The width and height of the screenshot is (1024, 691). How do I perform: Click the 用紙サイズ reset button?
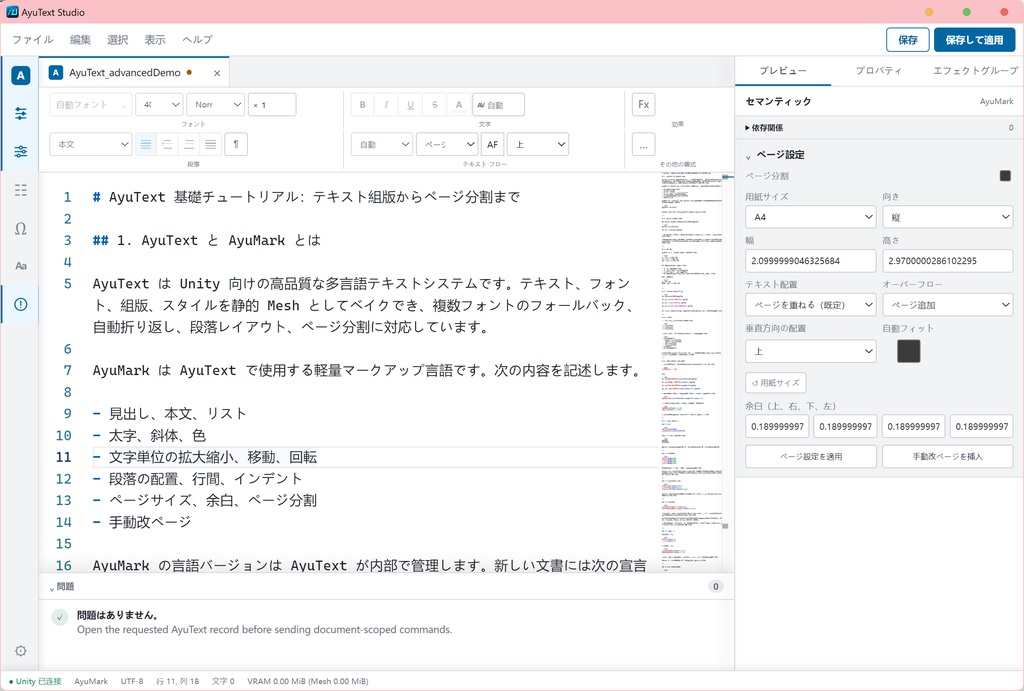pyautogui.click(x=776, y=383)
